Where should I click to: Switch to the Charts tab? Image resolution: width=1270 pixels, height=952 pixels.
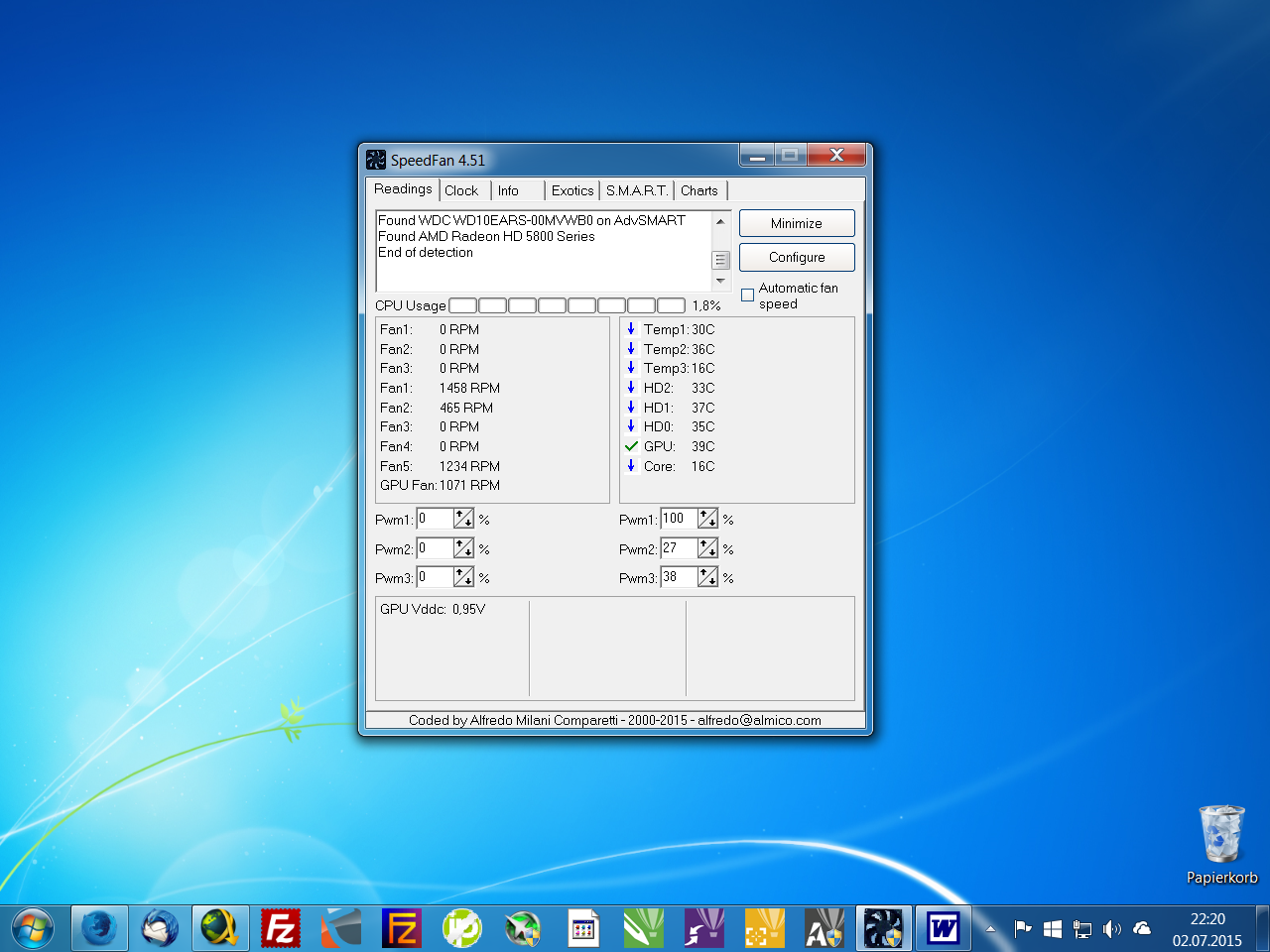click(x=698, y=190)
